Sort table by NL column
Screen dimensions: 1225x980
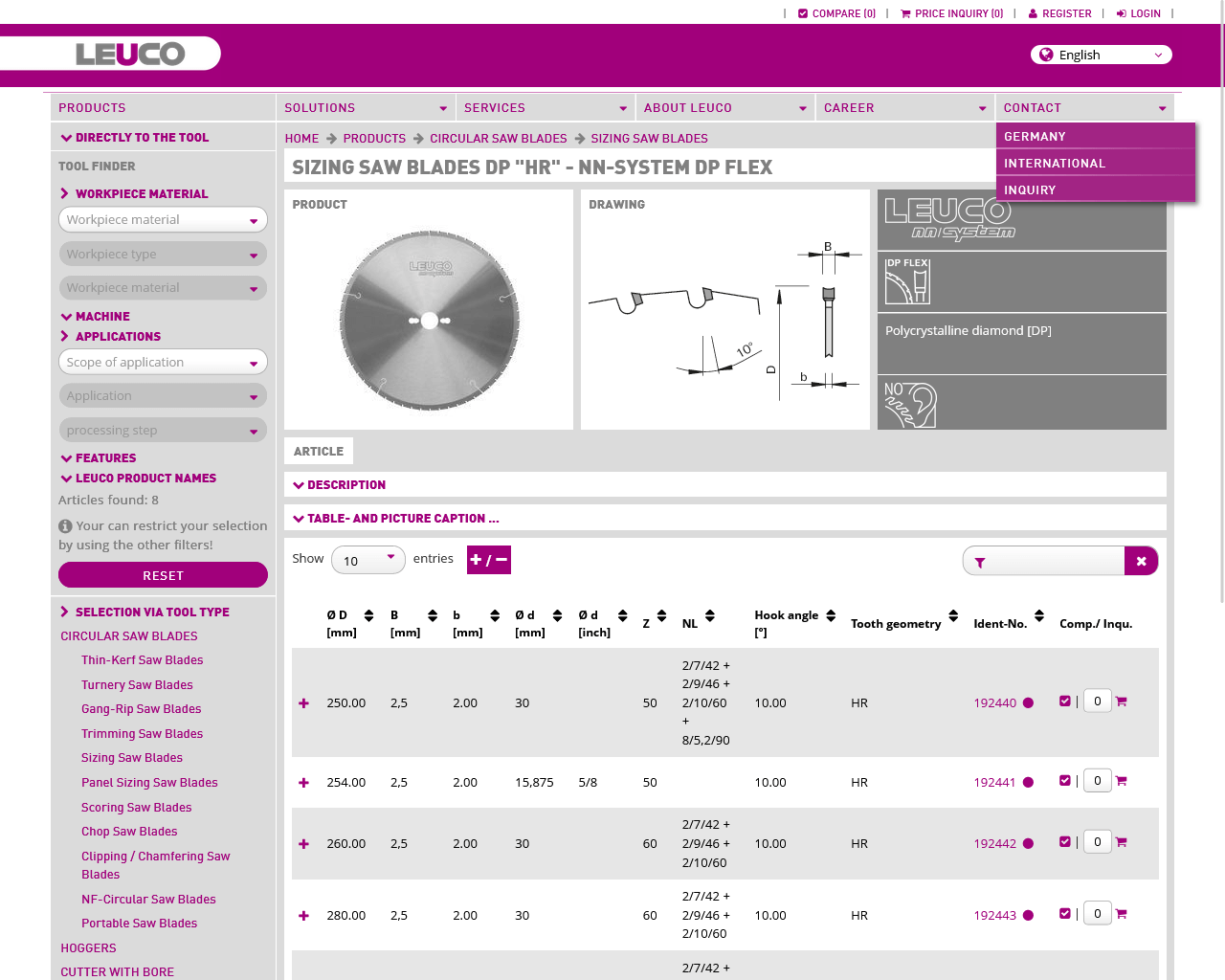tap(710, 615)
